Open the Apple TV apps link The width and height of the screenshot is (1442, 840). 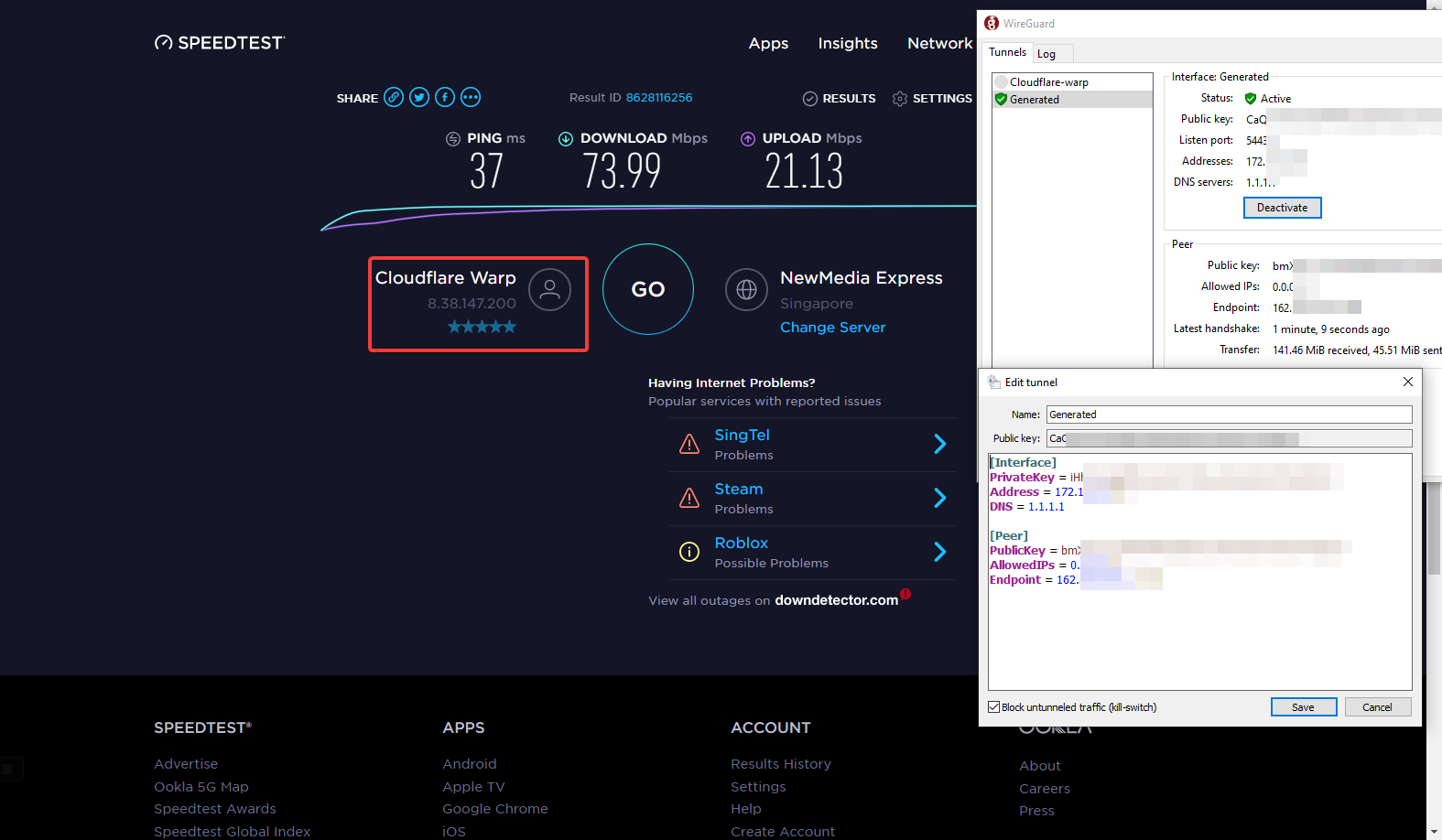coord(473,787)
